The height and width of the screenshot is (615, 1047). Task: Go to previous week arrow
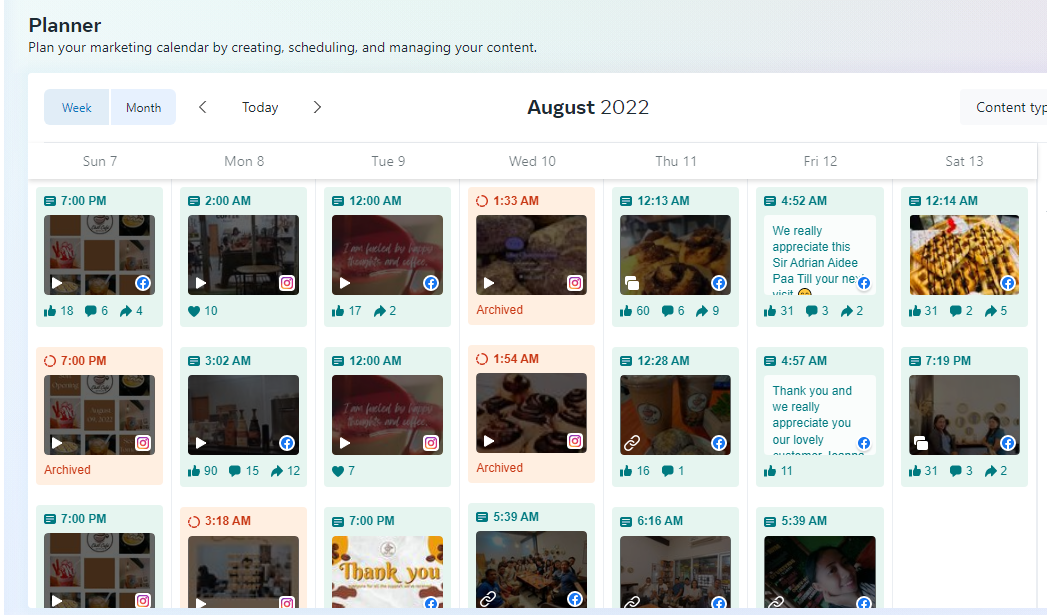(202, 107)
